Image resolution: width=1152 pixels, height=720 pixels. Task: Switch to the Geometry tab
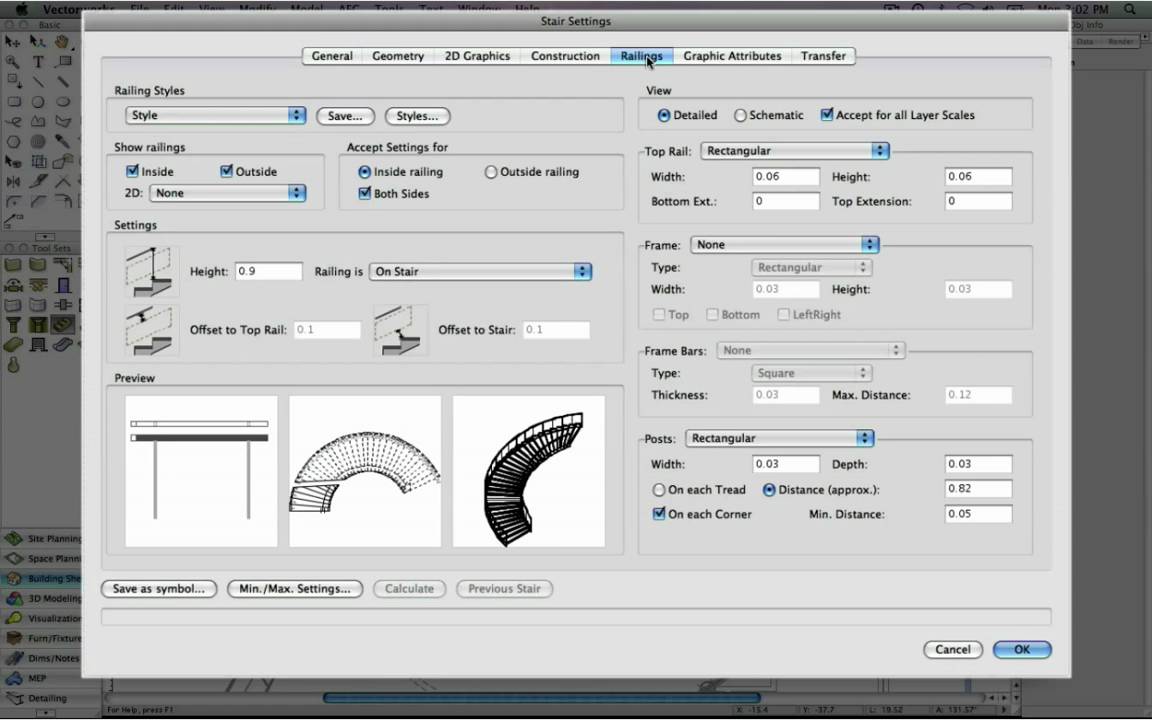[x=397, y=56]
